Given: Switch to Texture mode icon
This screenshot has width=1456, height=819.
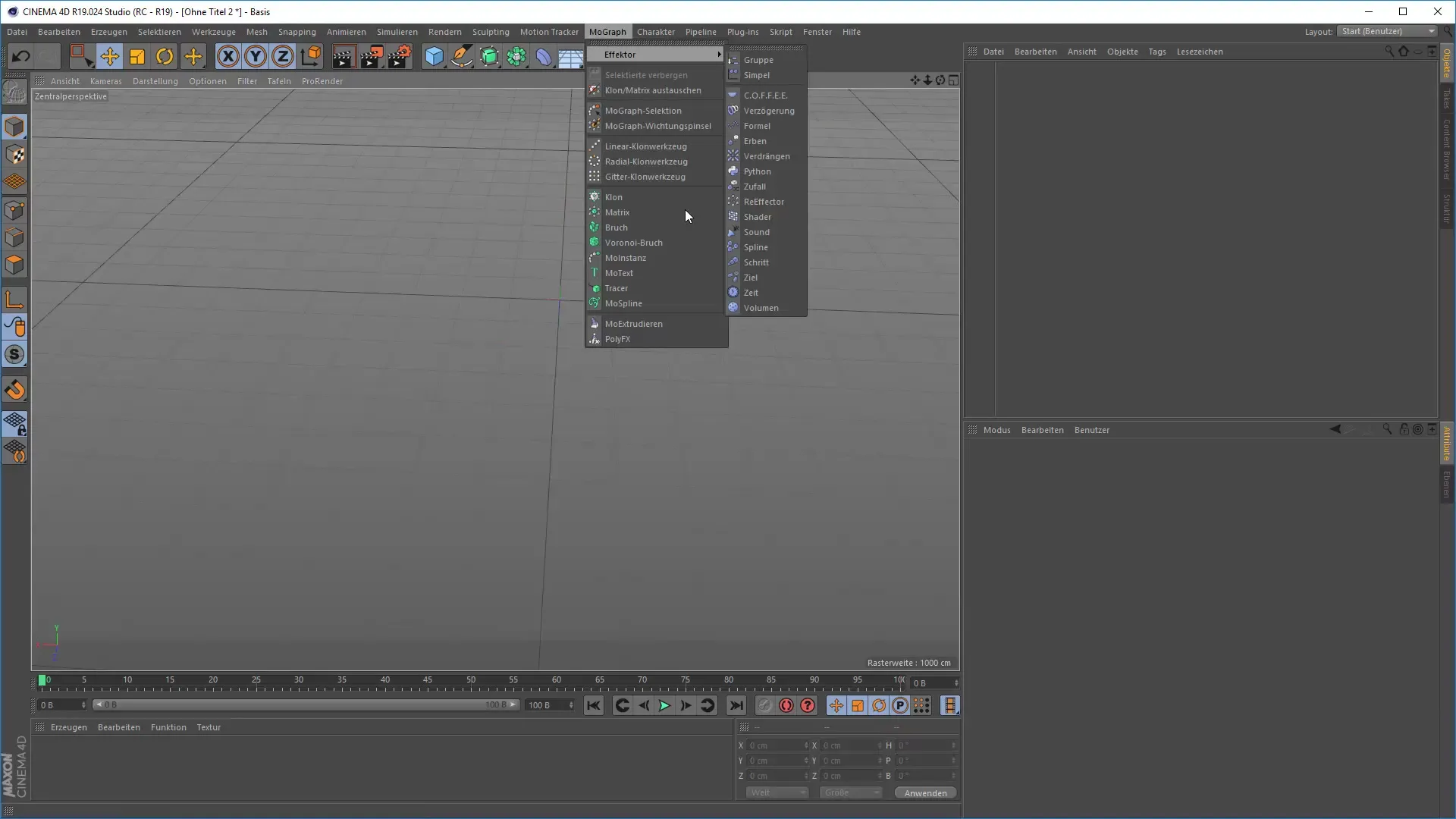Looking at the screenshot, I should [14, 155].
